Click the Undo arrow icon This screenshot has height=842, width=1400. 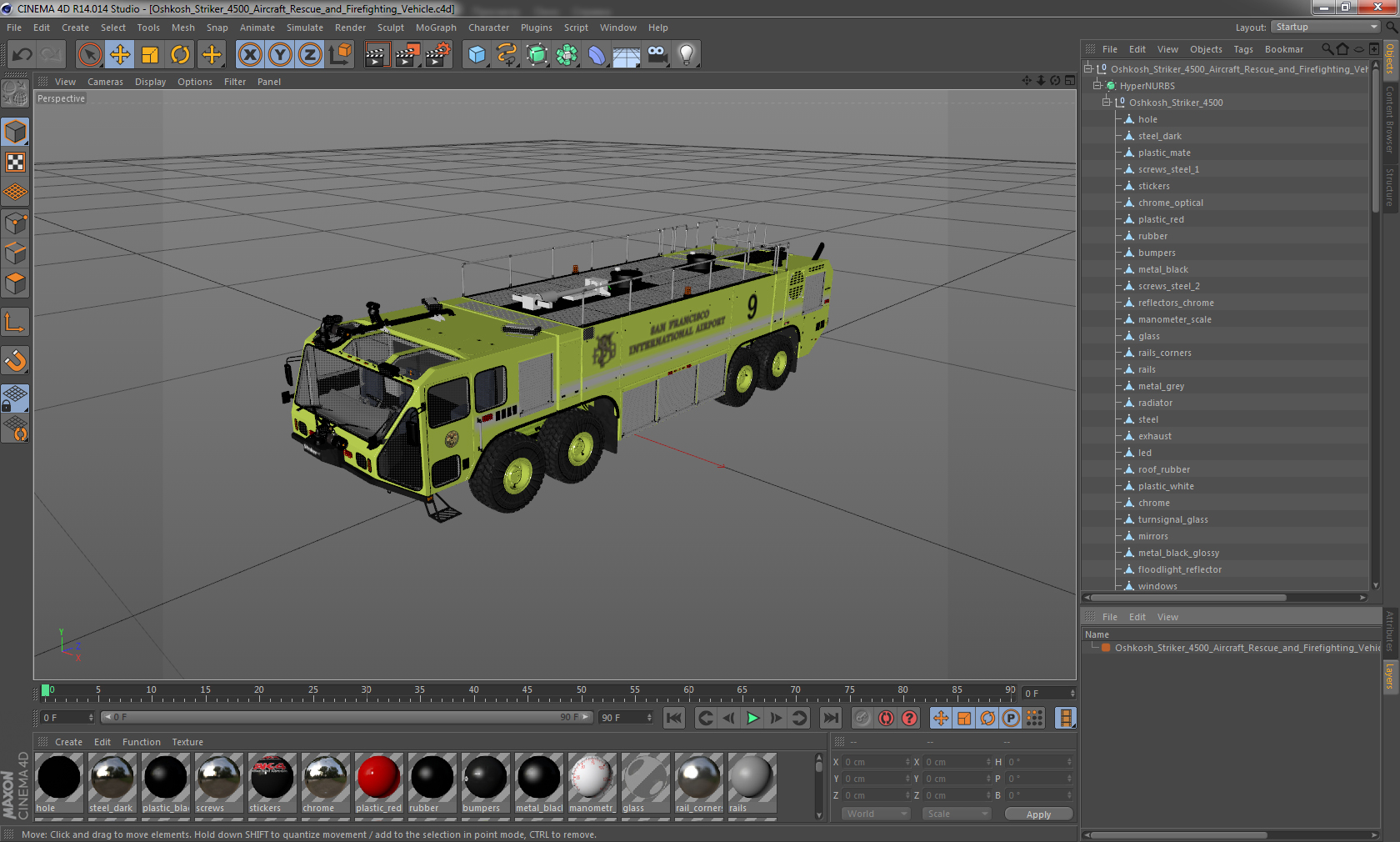tap(22, 55)
